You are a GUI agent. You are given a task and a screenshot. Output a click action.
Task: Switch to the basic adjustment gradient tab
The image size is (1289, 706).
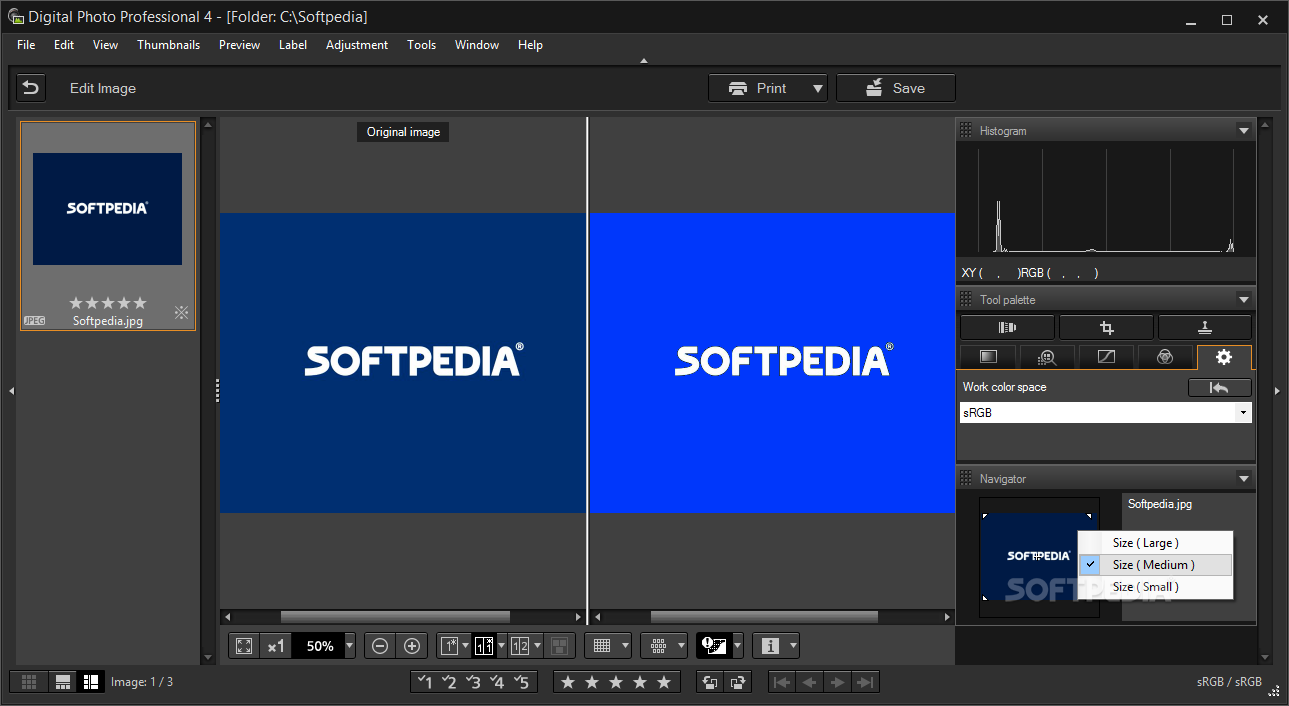(988, 357)
